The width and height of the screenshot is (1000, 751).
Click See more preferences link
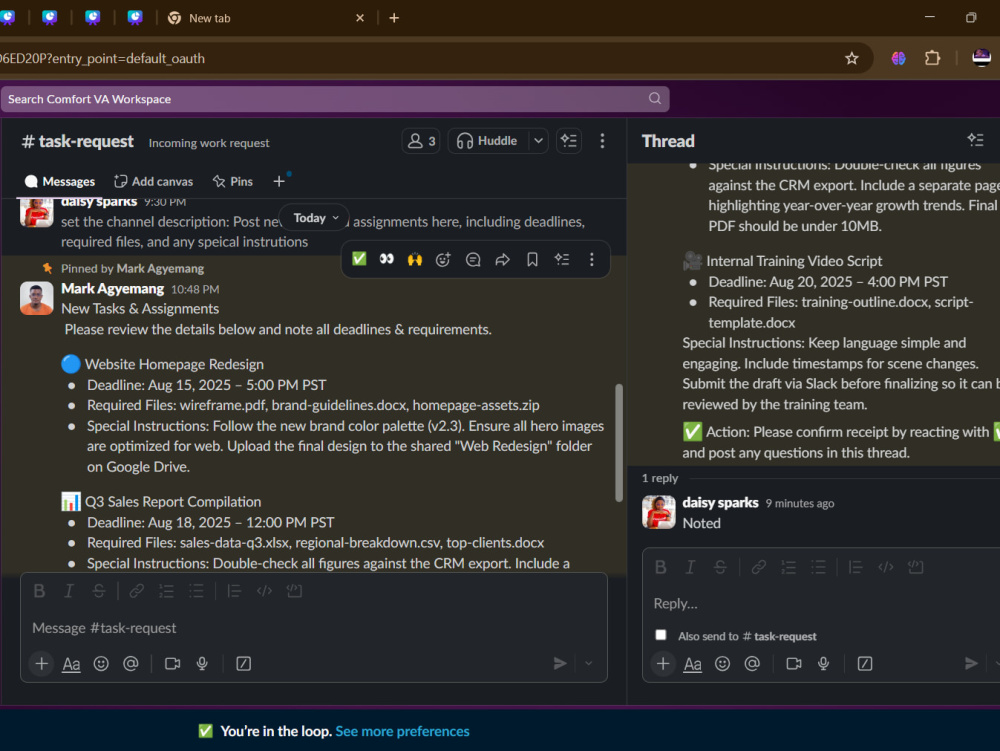click(x=402, y=731)
